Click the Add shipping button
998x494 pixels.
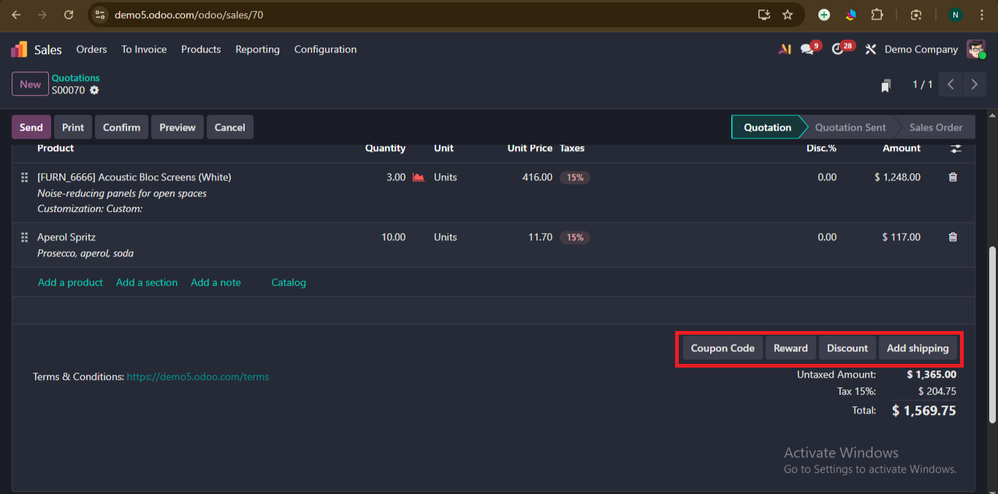(x=918, y=348)
